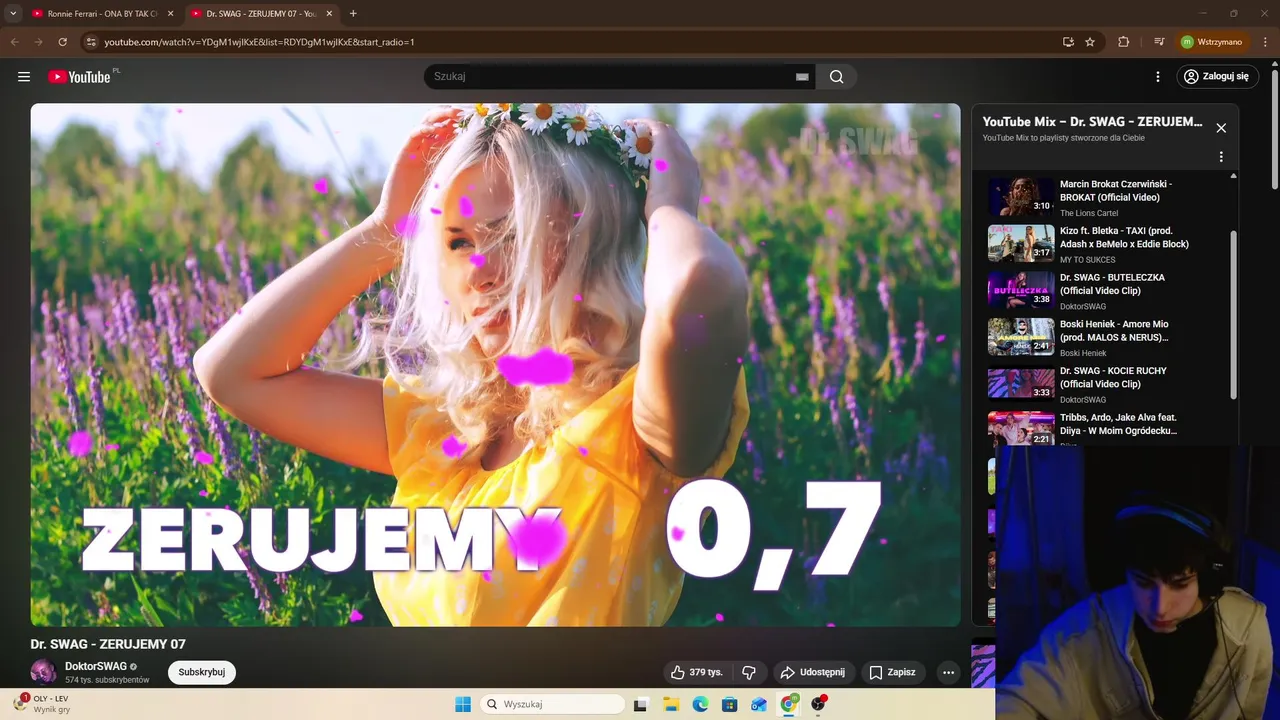Image resolution: width=1280 pixels, height=720 pixels.
Task: Open a new browser tab
Action: (x=353, y=14)
